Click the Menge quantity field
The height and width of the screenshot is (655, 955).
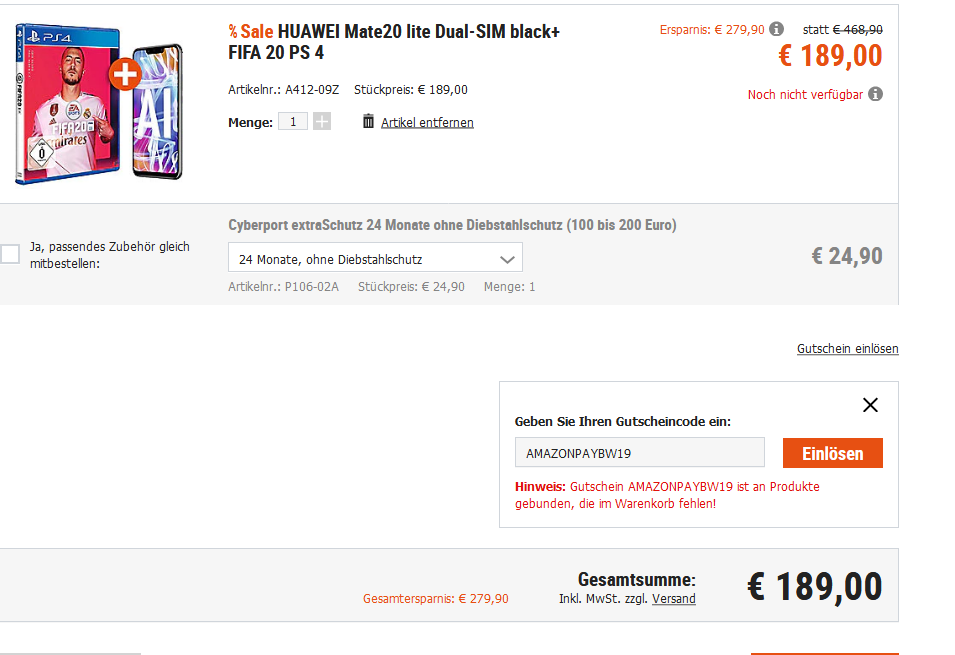(x=293, y=121)
